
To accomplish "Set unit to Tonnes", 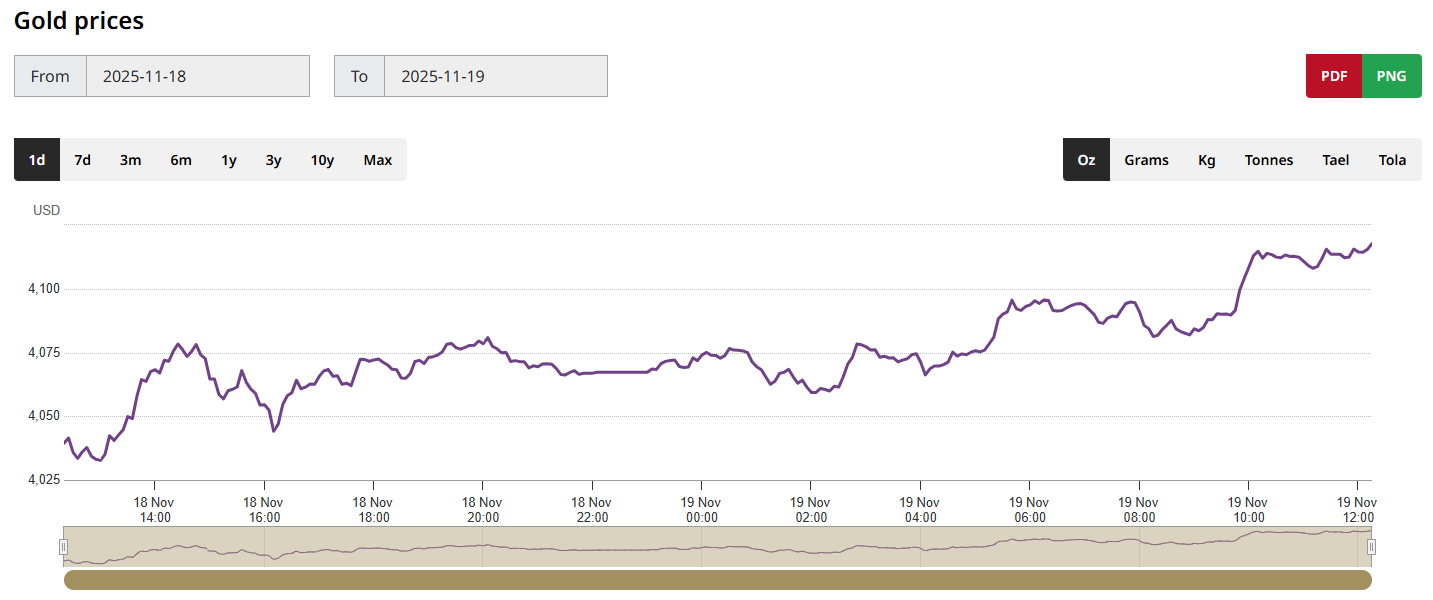I will [1269, 160].
